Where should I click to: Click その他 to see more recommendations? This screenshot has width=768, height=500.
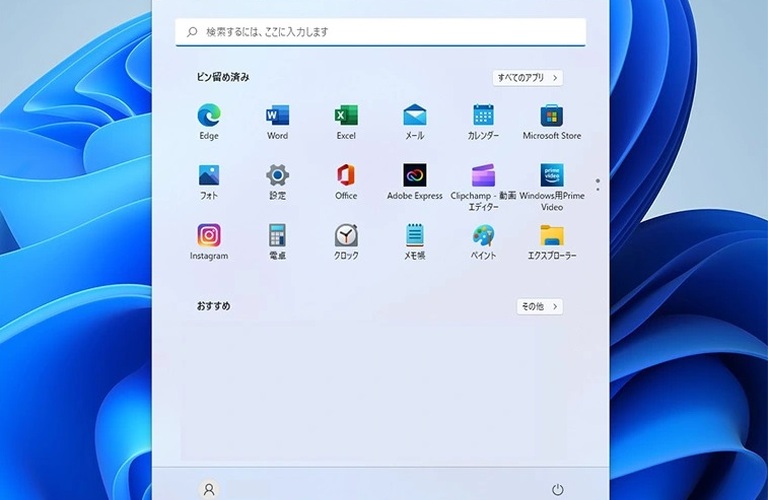(x=539, y=307)
